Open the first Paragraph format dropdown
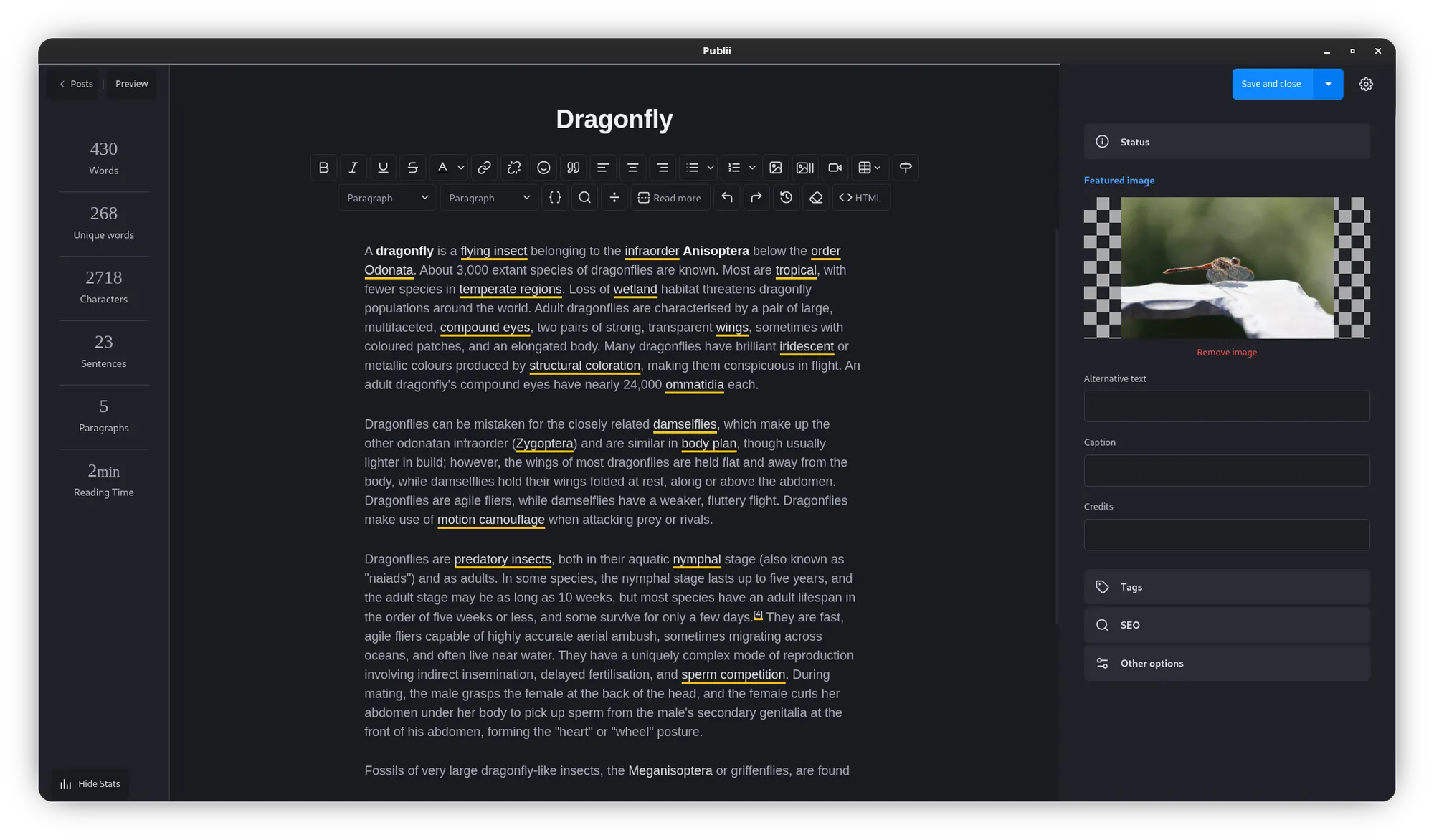The image size is (1434, 840). tap(387, 198)
